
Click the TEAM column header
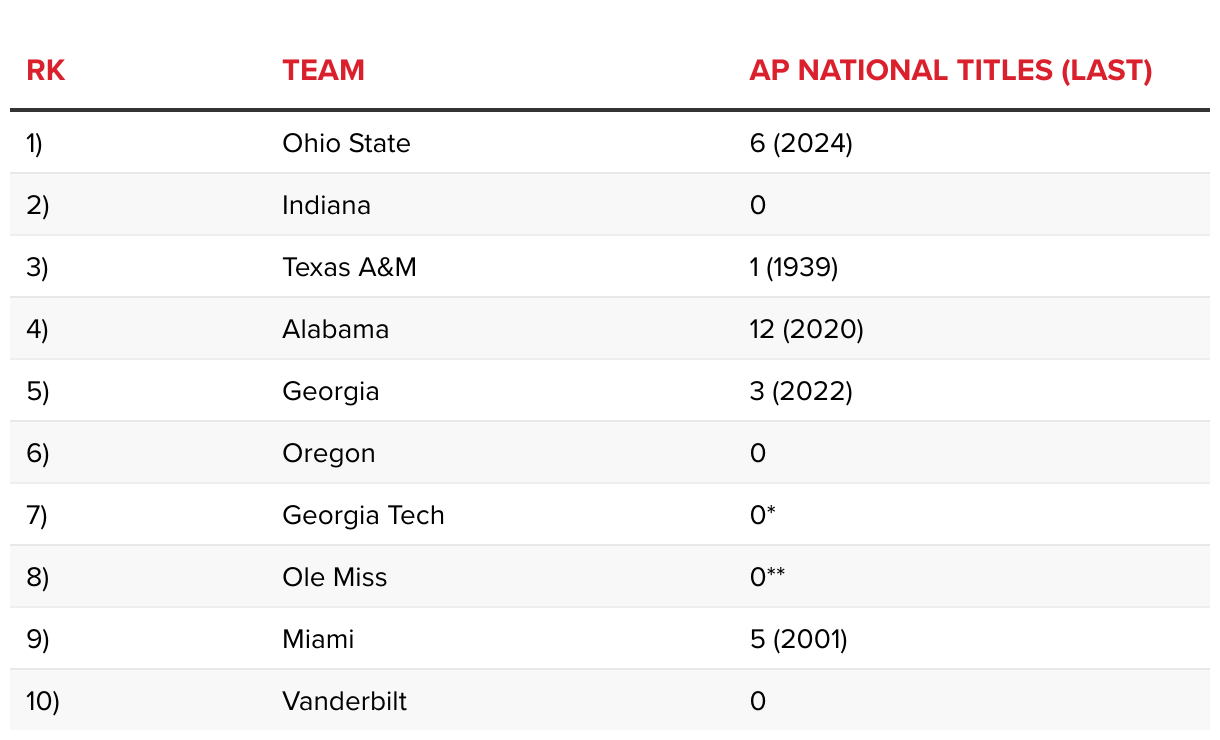pyautogui.click(x=323, y=71)
